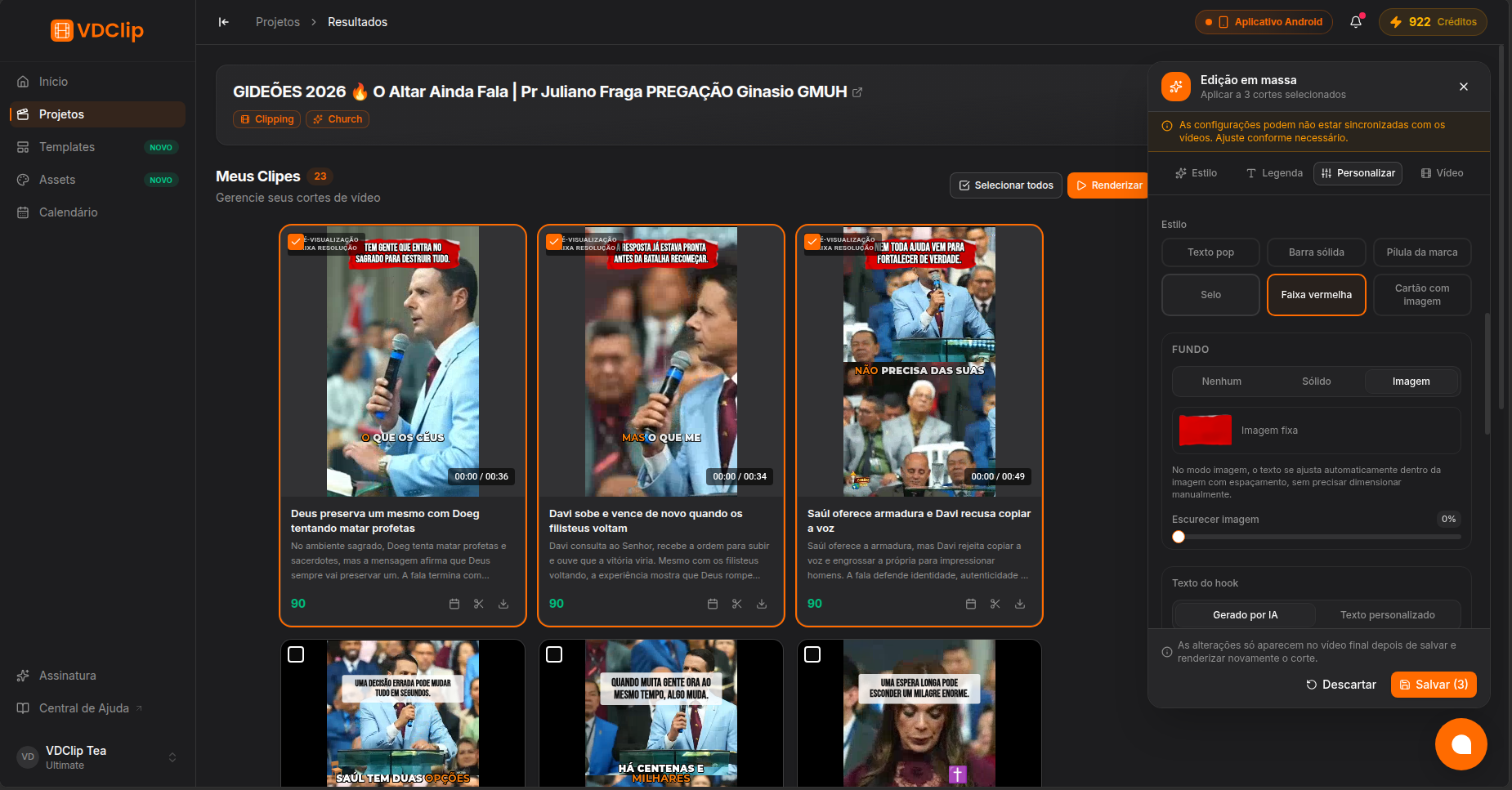Schedule the Saúl oferece armadura clip

(x=971, y=604)
